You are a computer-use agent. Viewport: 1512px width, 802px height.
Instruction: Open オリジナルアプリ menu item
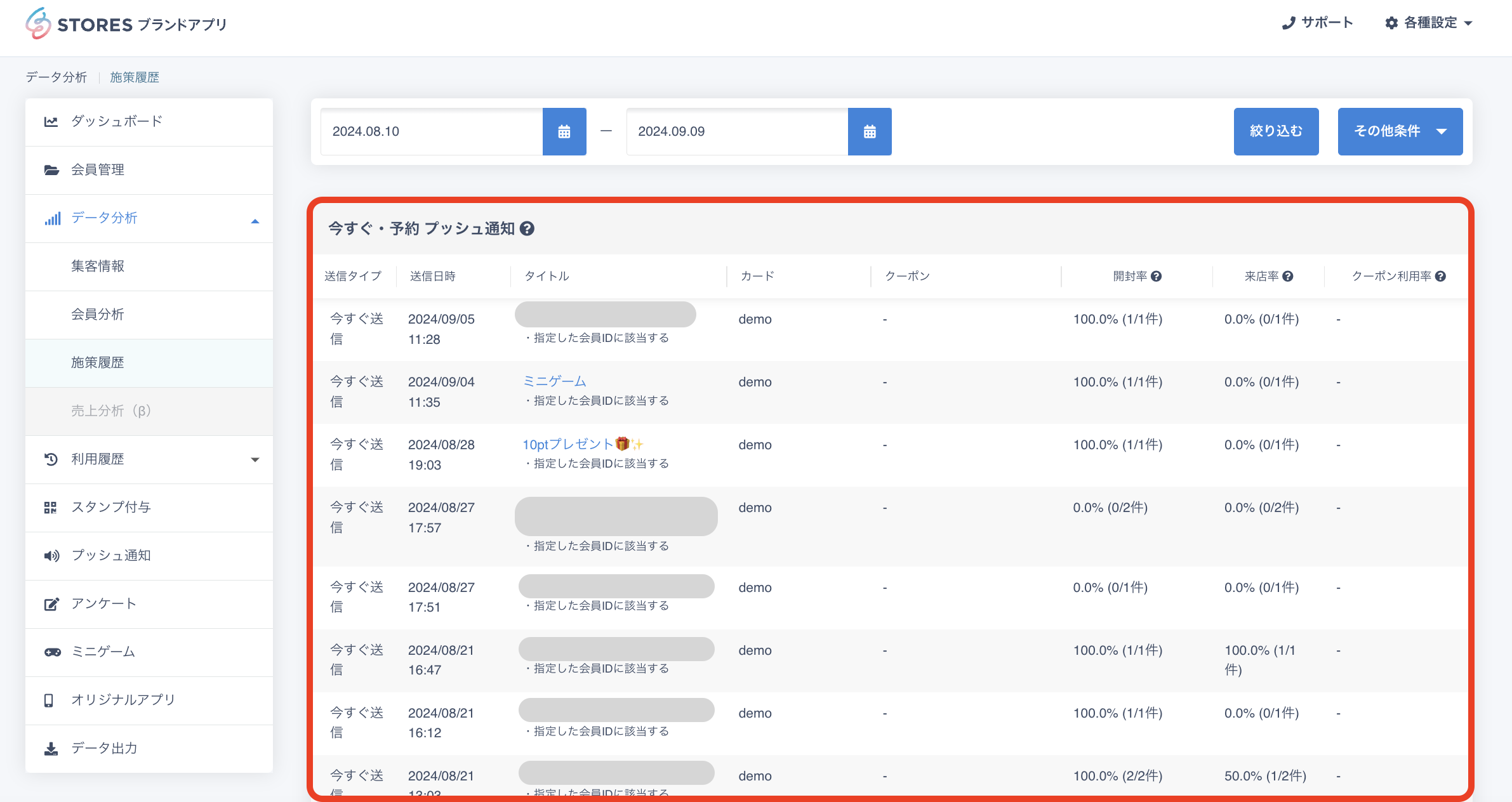(149, 700)
